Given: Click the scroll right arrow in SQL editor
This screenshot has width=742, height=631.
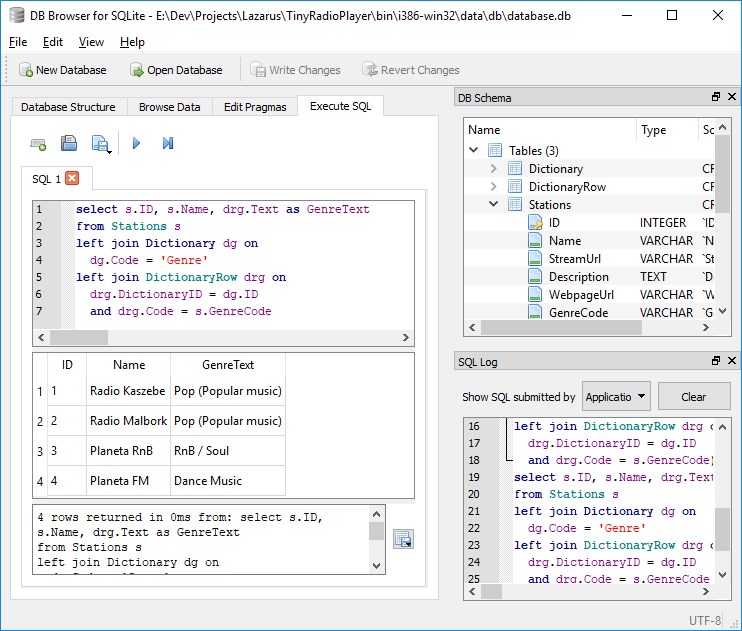Looking at the screenshot, I should [x=406, y=338].
